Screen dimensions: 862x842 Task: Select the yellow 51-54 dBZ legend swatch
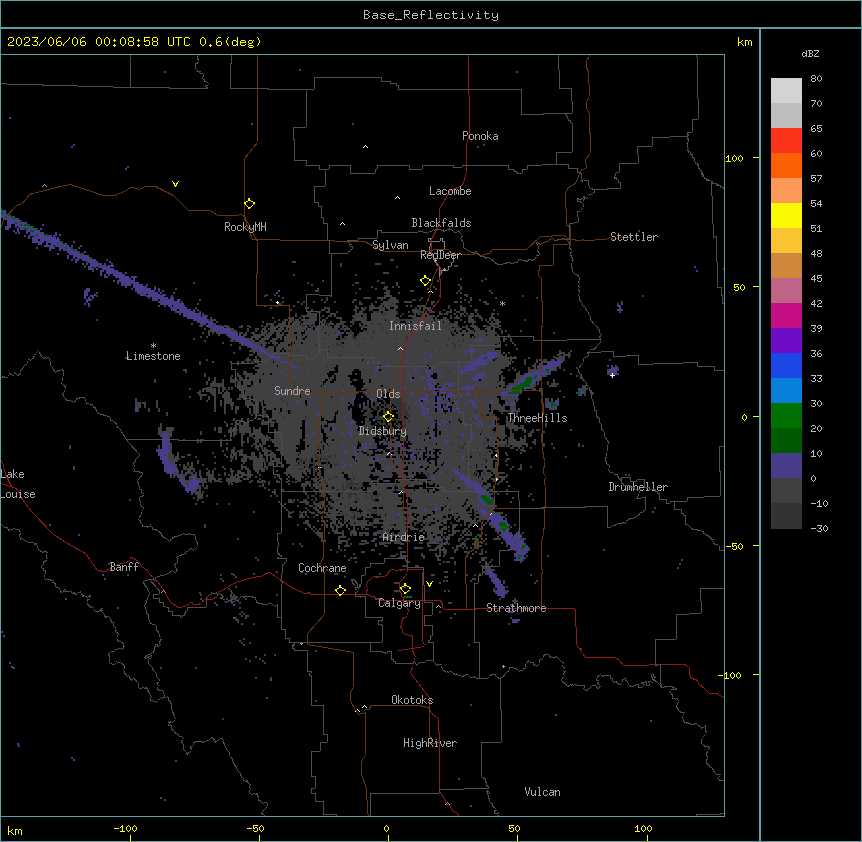click(x=786, y=215)
